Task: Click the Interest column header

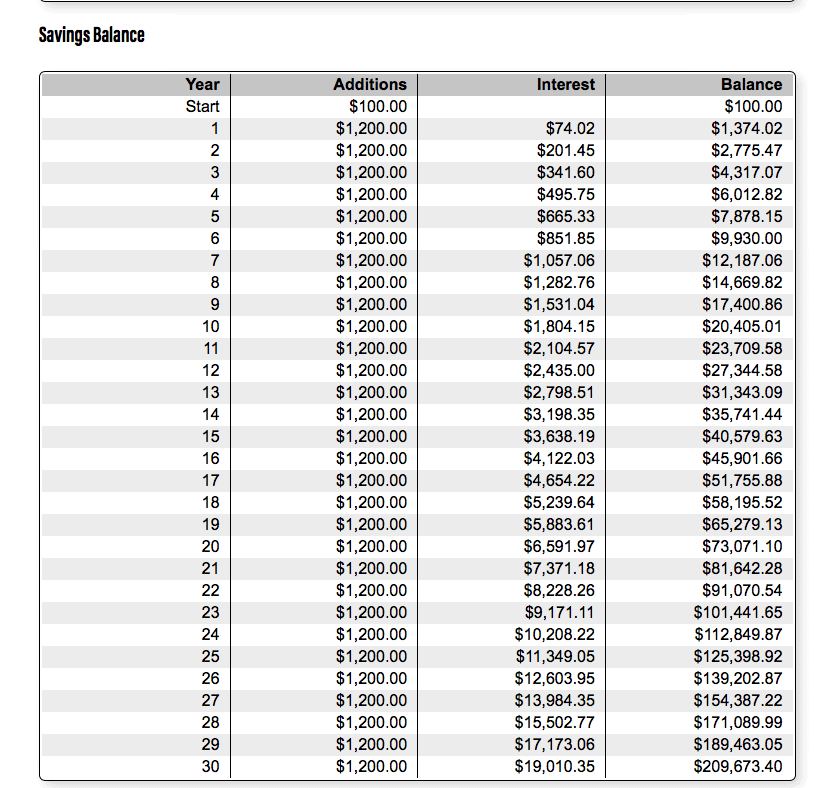Action: click(565, 84)
